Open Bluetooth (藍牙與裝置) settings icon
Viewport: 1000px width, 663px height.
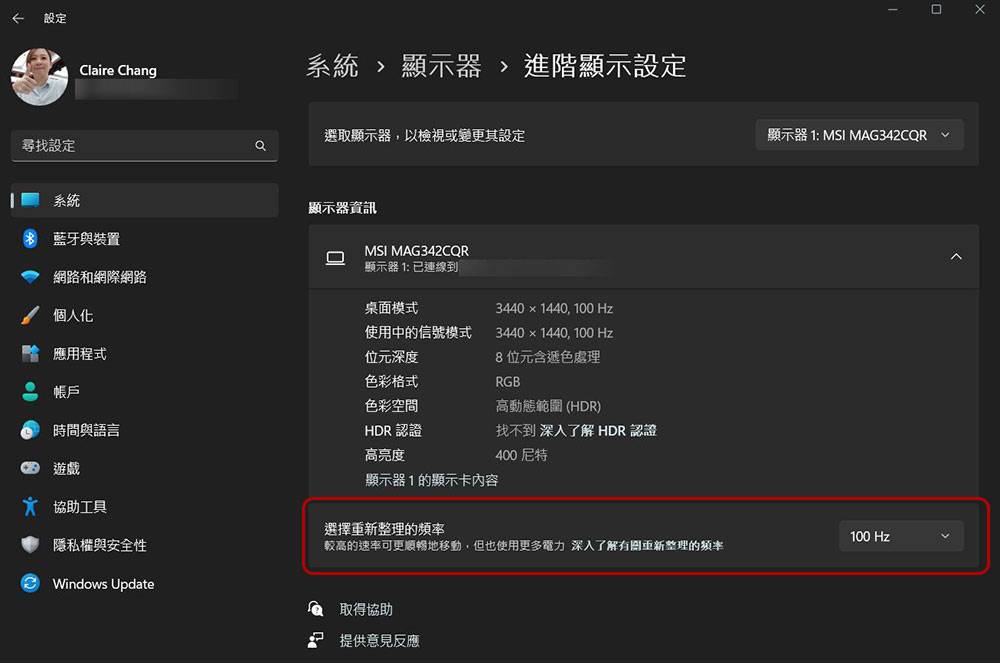(31, 239)
